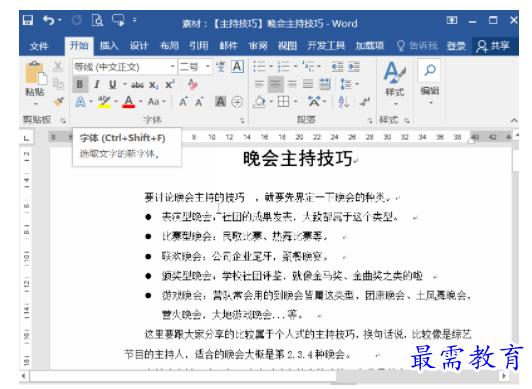Switch to the 布局 Layout tab
Image resolution: width=532 pixels, height=389 pixels.
coord(169,46)
